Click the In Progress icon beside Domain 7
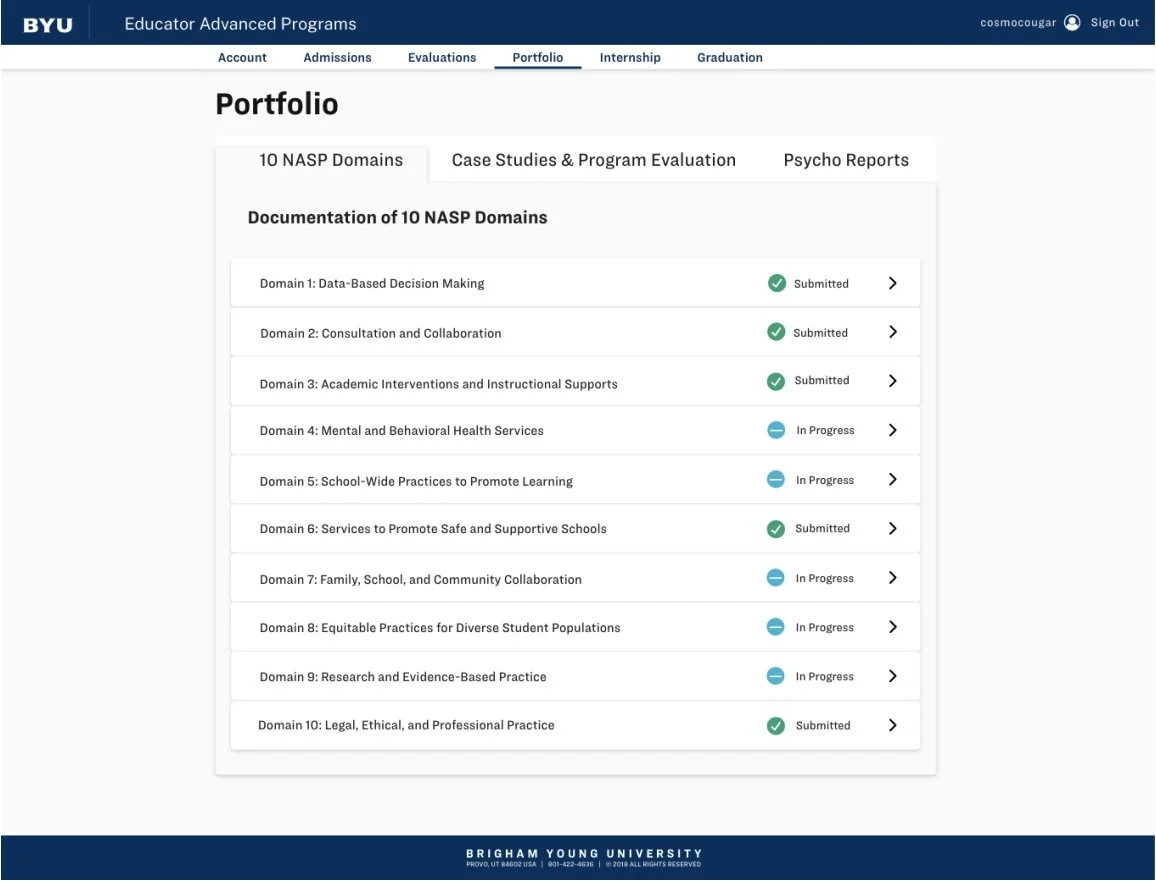The image size is (1156, 882). pyautogui.click(x=776, y=577)
